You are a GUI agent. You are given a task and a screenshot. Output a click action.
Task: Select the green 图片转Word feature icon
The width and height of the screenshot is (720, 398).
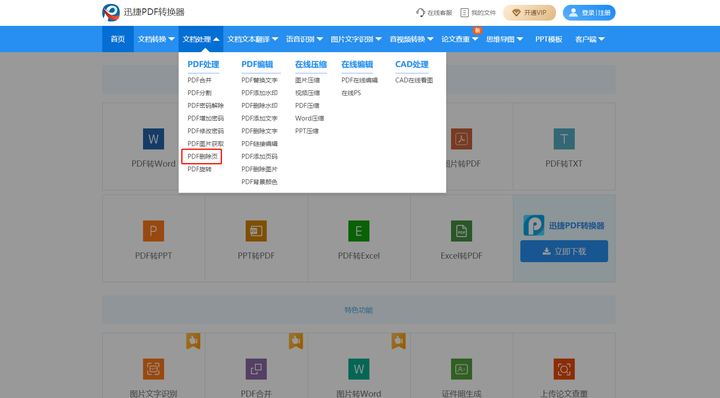click(359, 369)
